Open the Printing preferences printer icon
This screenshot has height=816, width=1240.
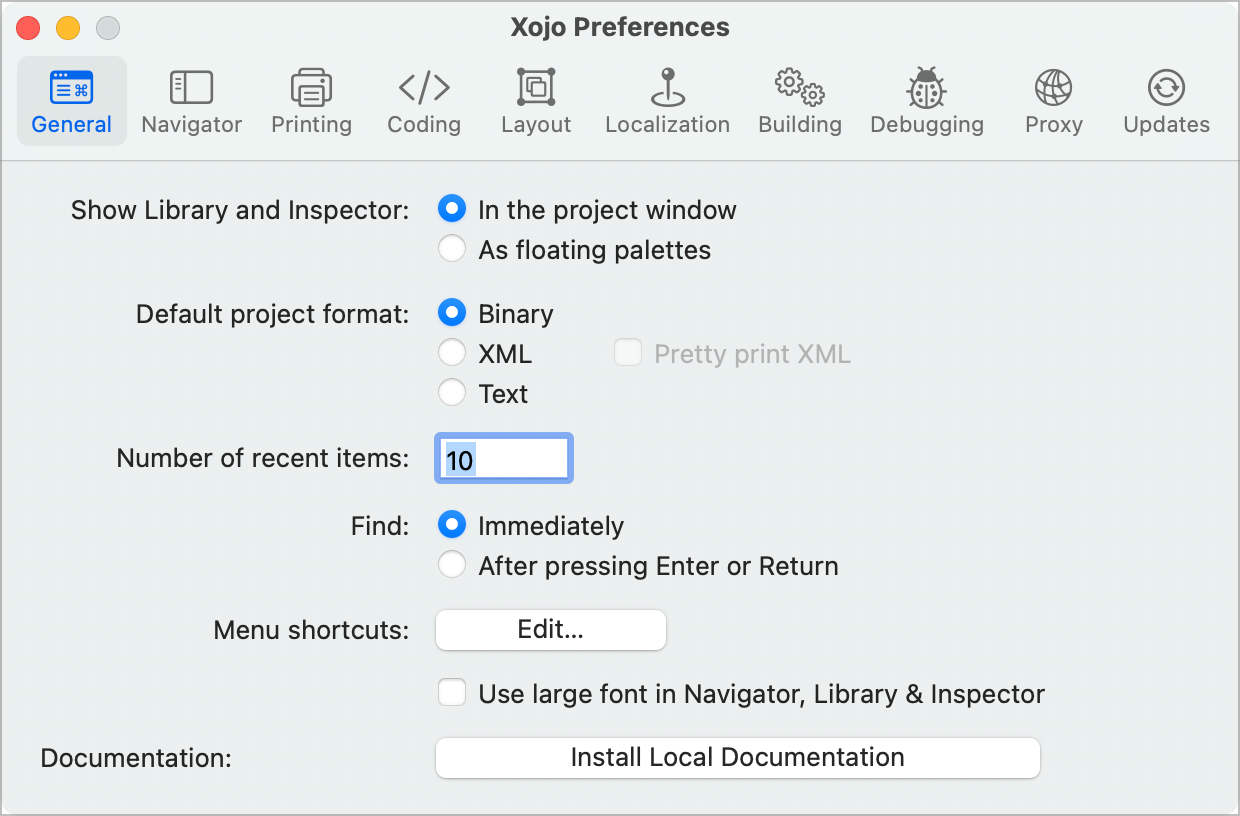click(311, 88)
